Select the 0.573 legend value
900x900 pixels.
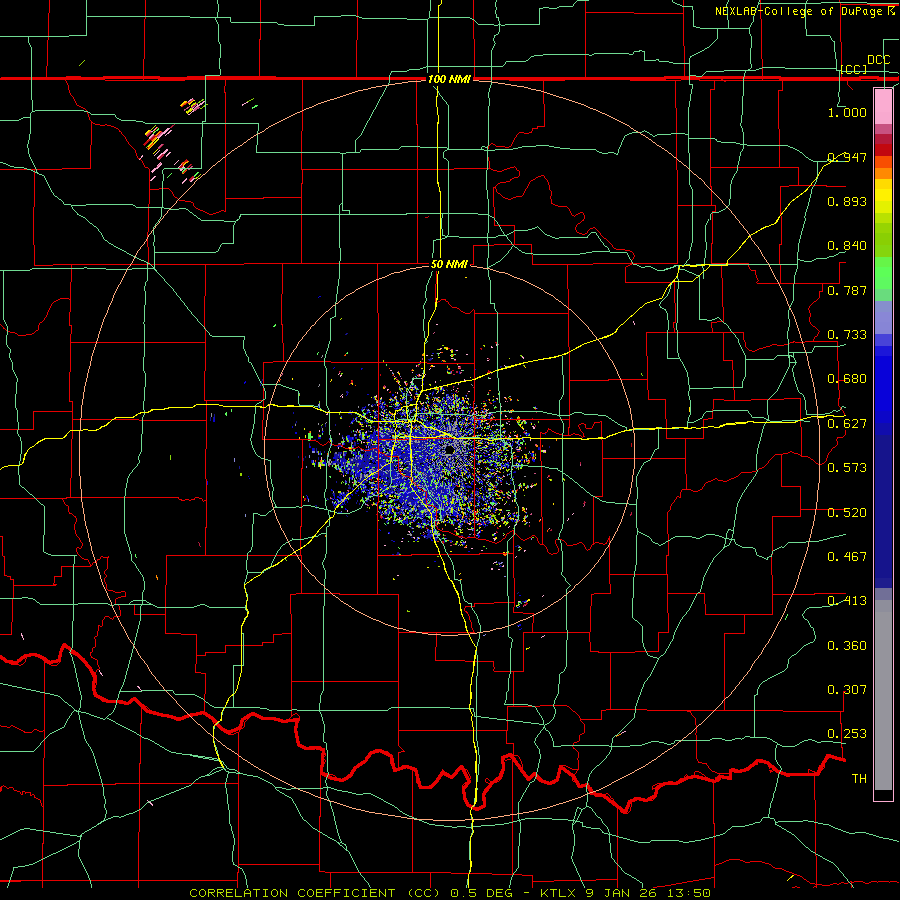click(x=847, y=468)
